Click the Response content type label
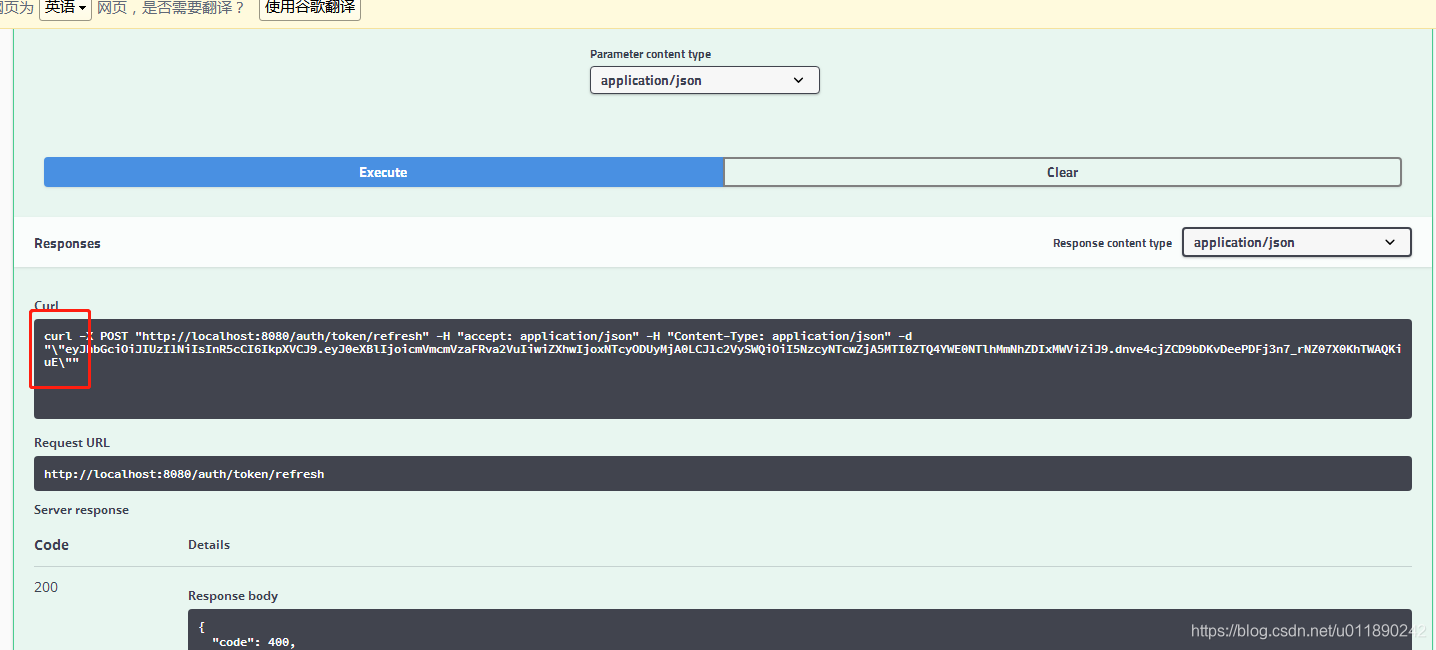This screenshot has width=1436, height=650. tap(1112, 243)
